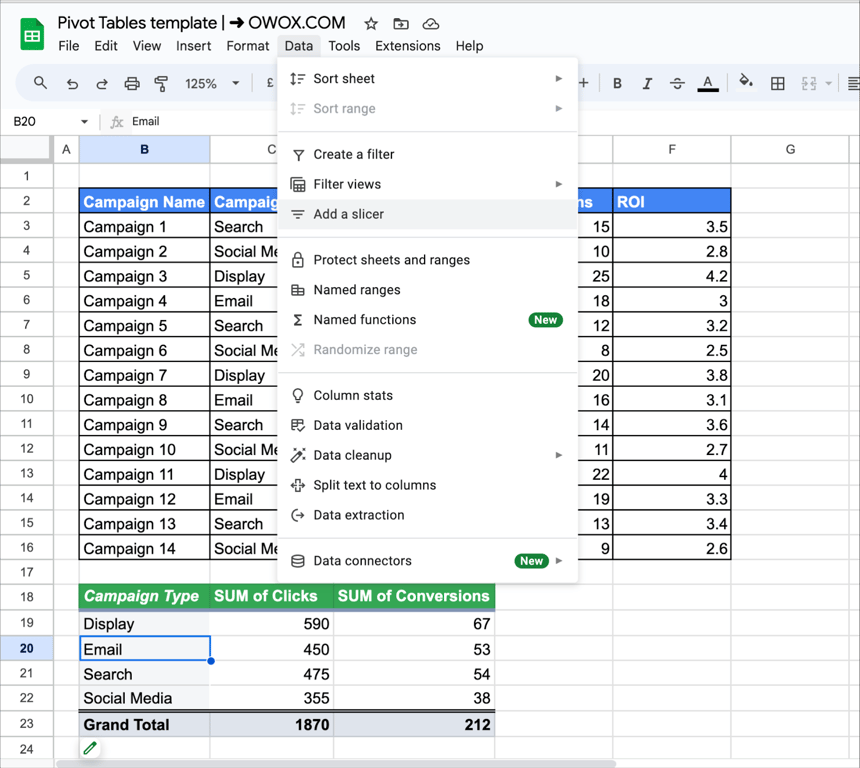The image size is (860, 768).
Task: Print the spreadsheet
Action: point(132,83)
